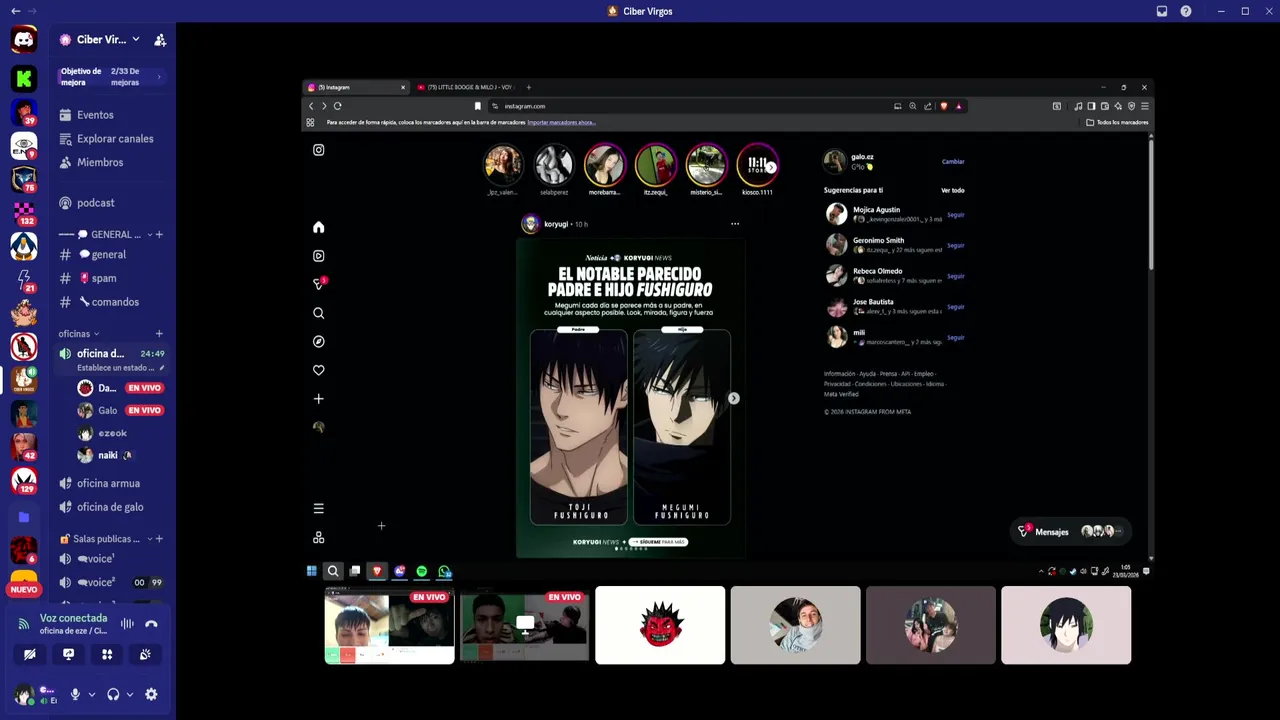The height and width of the screenshot is (720, 1280).
Task: Open Instagram home icon in stream sidebar
Action: coord(318,227)
